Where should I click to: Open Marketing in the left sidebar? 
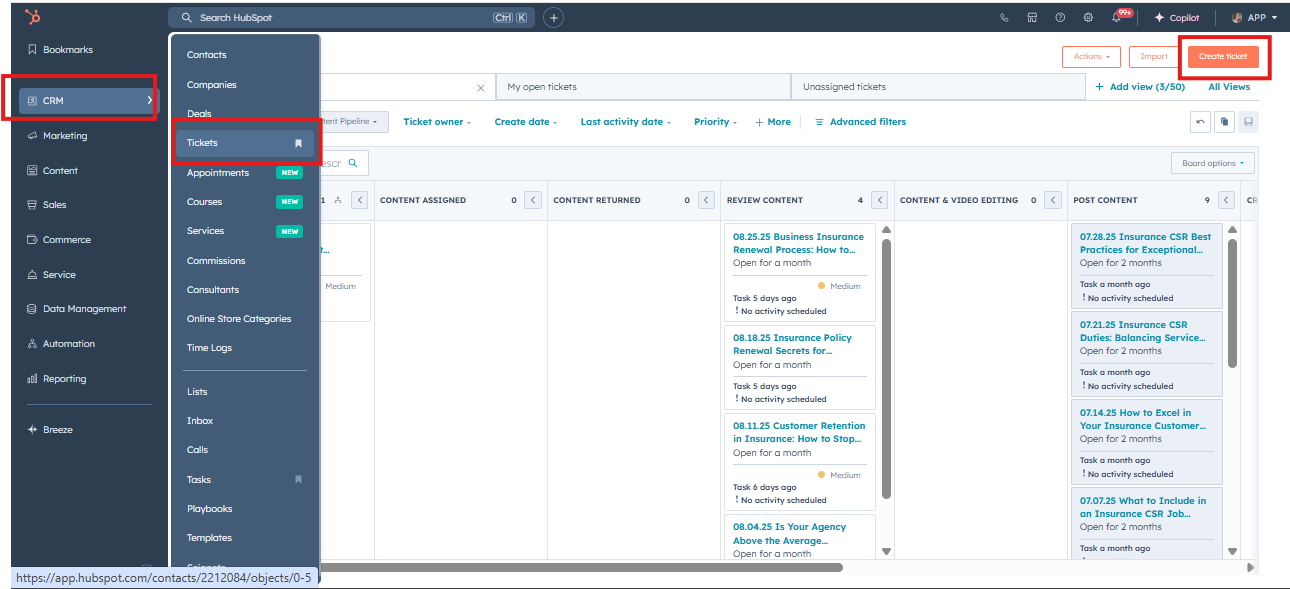pos(58,136)
